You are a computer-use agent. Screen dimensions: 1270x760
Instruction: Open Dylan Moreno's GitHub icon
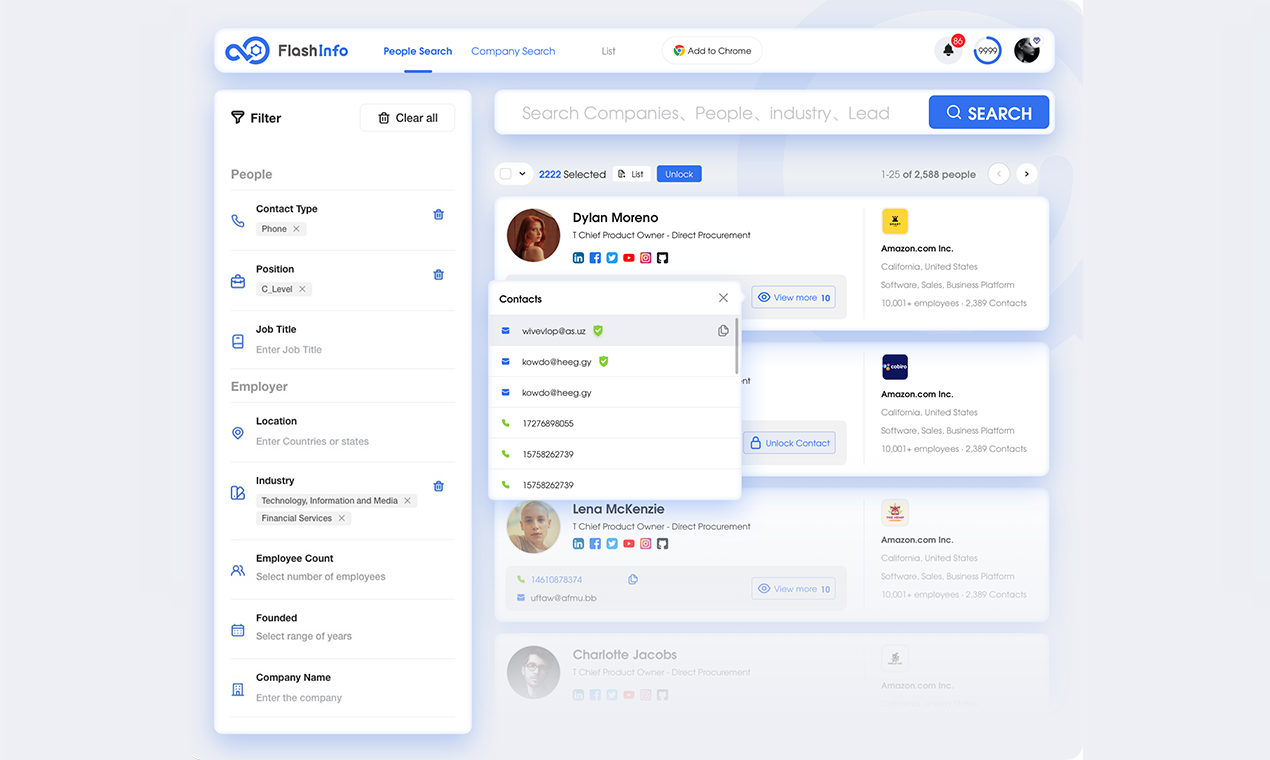[x=662, y=258]
